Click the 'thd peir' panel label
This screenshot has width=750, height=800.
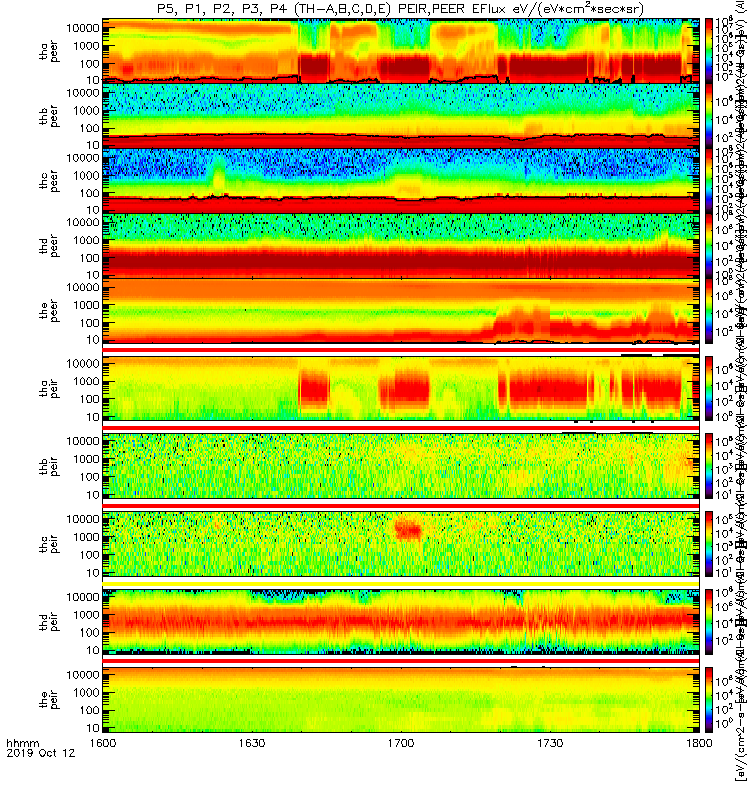click(49, 621)
